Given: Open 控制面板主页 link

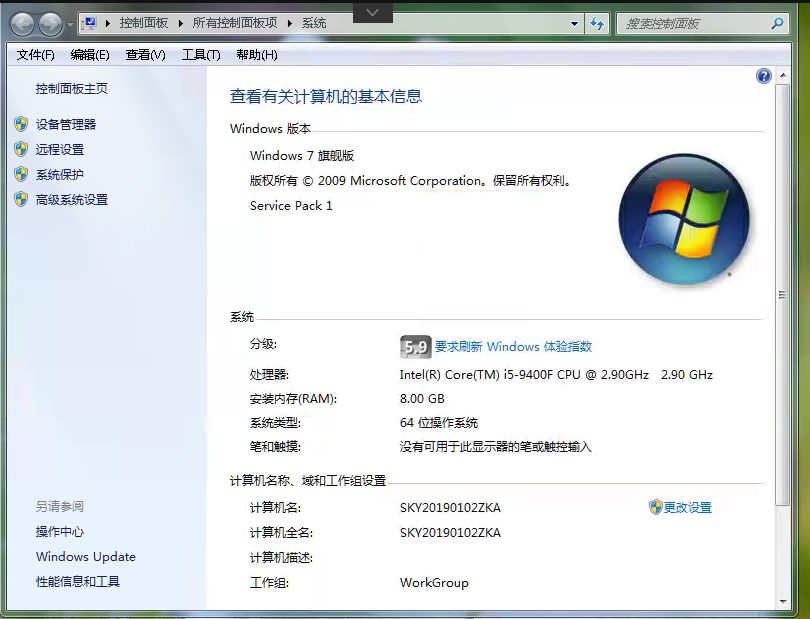Looking at the screenshot, I should coord(72,89).
